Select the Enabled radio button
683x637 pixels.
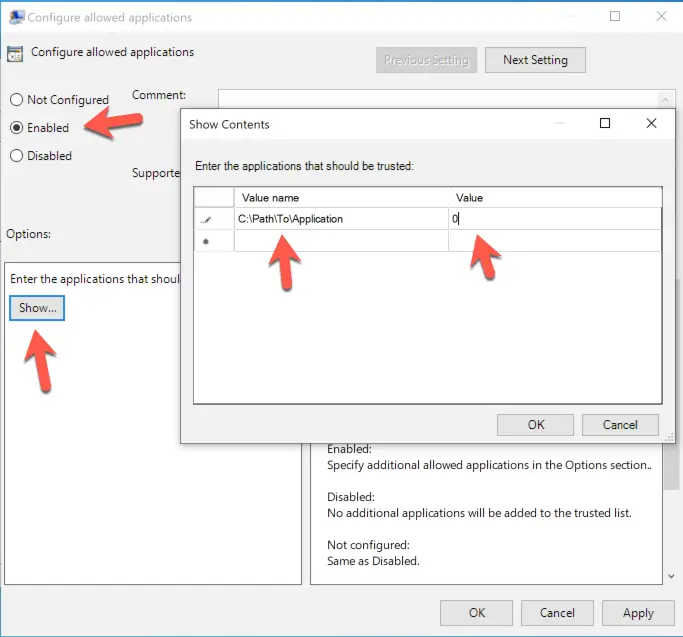16,128
